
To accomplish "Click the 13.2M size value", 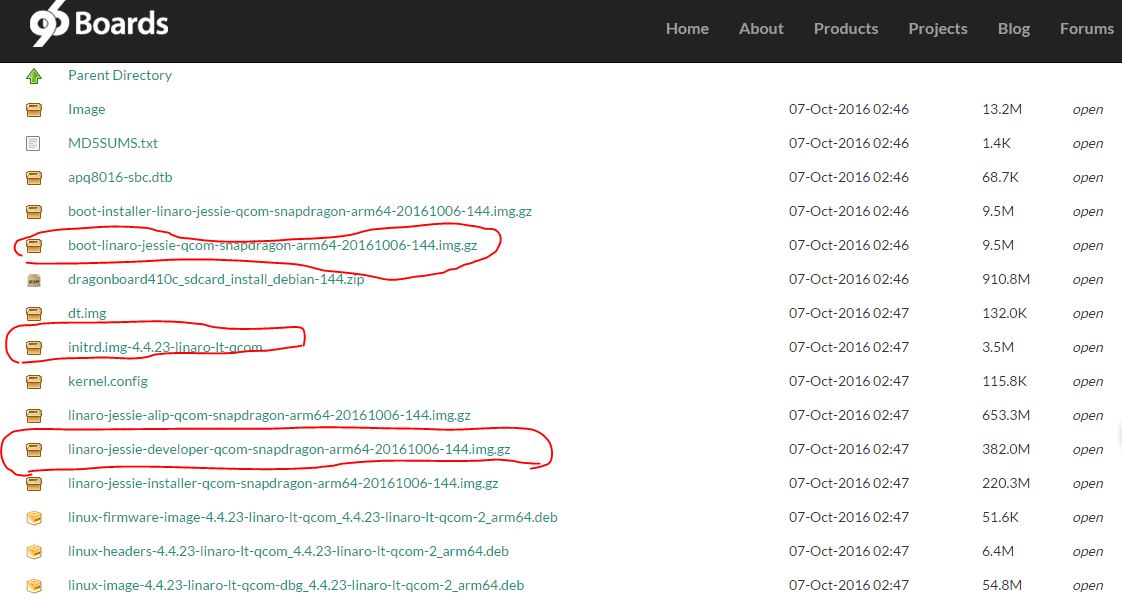I will pyautogui.click(x=1002, y=109).
